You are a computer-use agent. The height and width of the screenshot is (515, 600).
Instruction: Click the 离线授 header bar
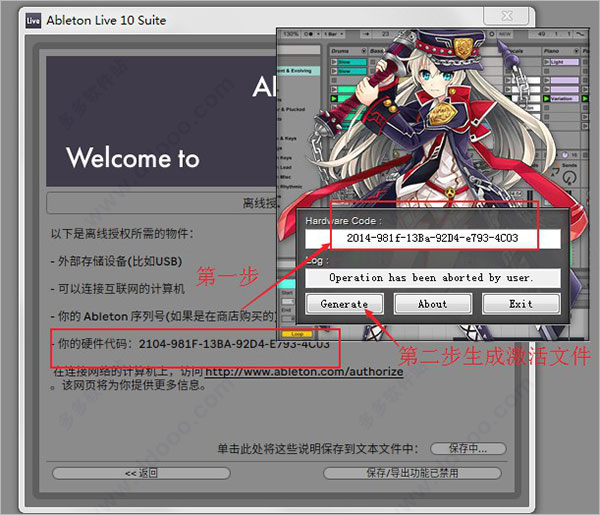161,203
